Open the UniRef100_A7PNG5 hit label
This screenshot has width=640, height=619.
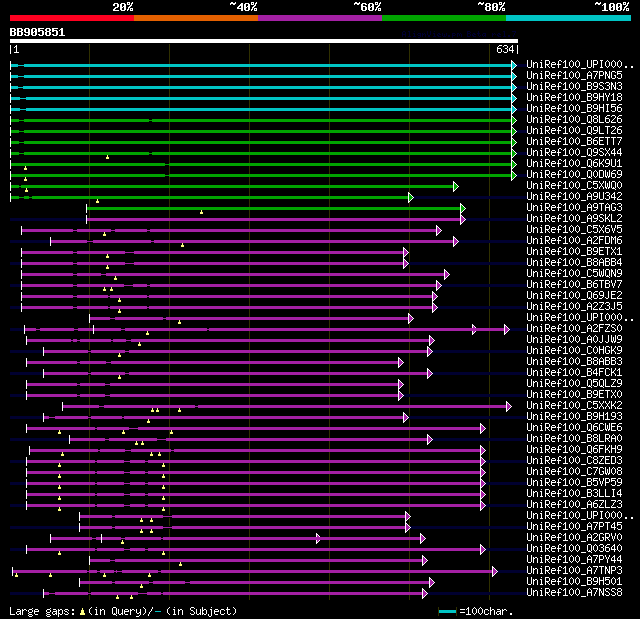574,75
